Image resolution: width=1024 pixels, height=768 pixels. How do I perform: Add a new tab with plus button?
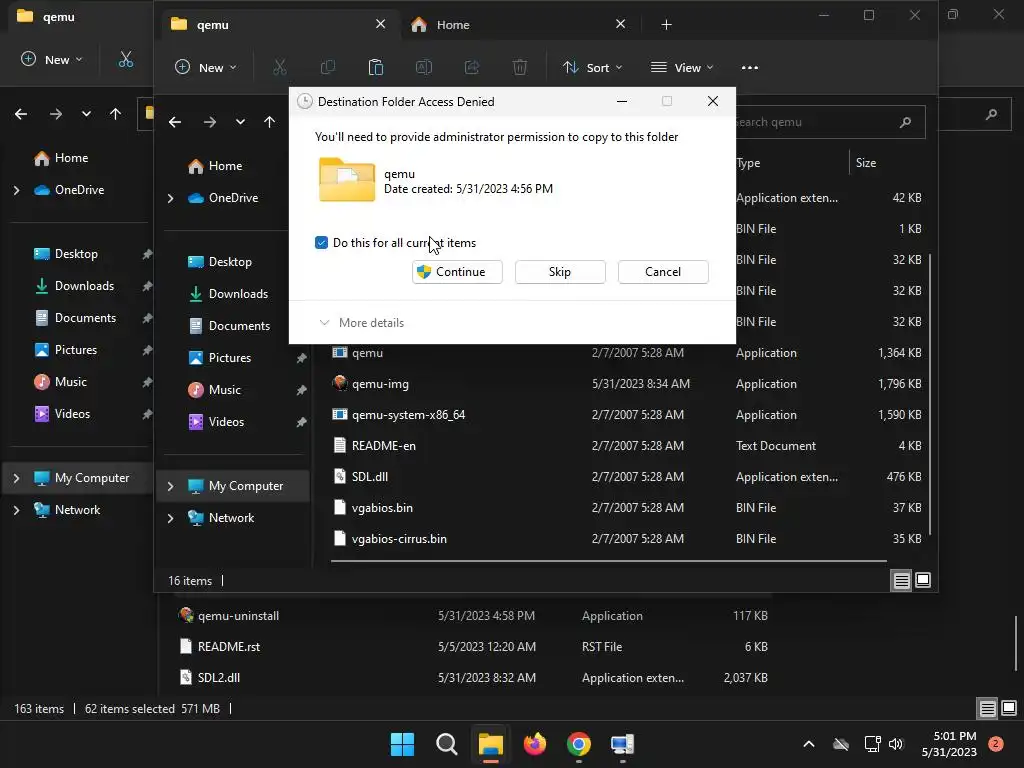click(666, 25)
